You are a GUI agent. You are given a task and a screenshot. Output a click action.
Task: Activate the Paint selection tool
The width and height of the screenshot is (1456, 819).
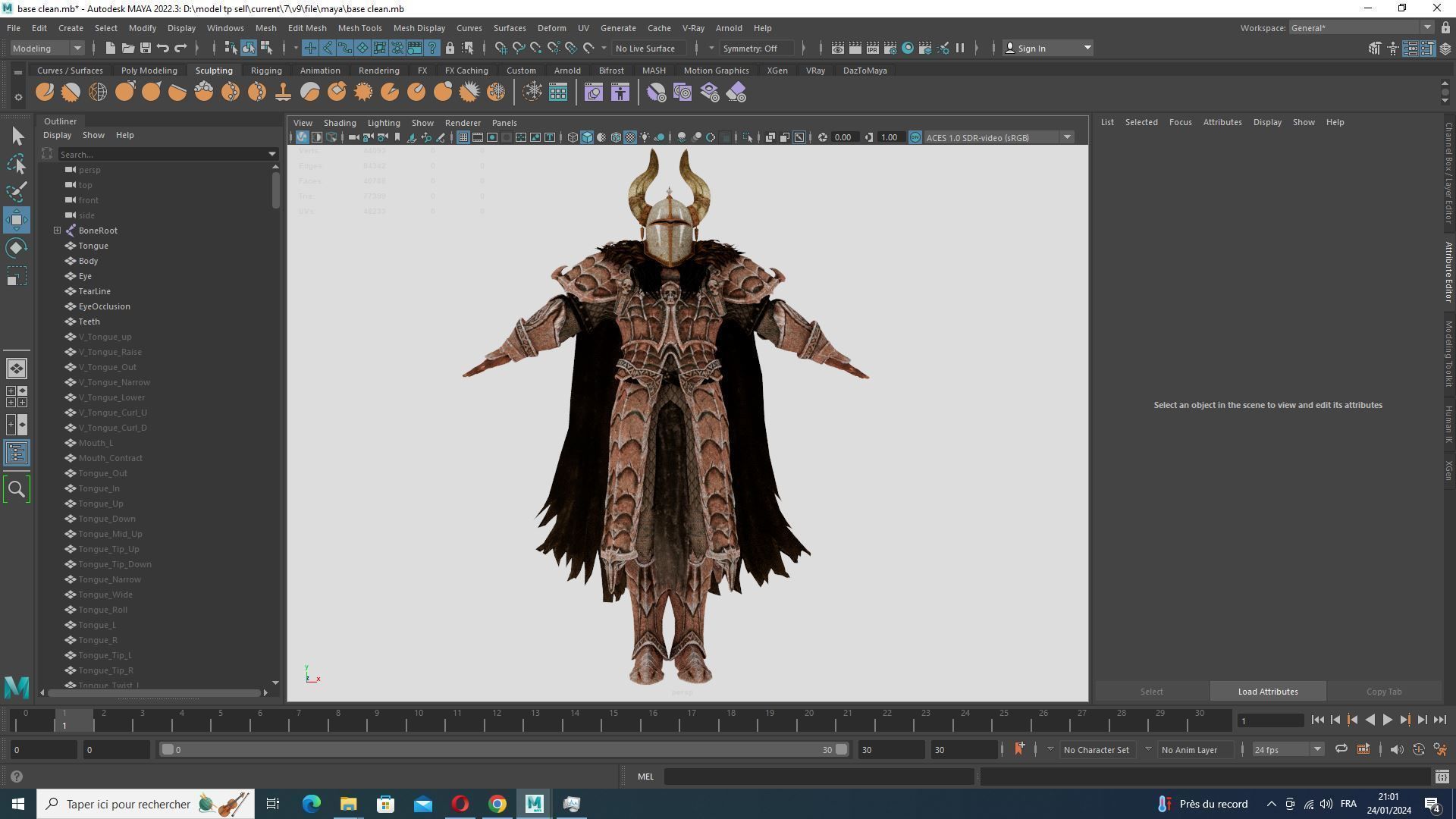[x=17, y=192]
